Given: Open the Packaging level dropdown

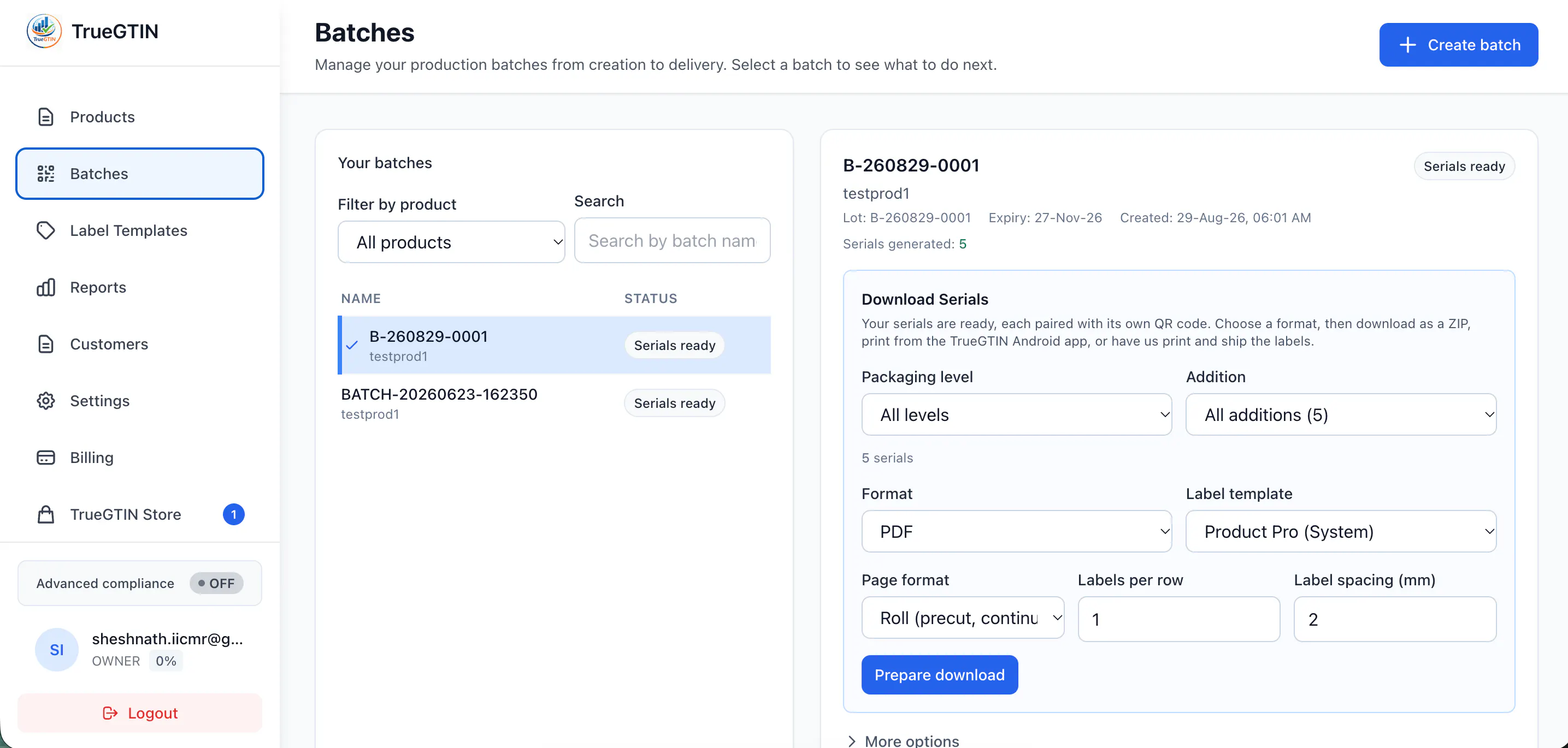Looking at the screenshot, I should [1017, 415].
